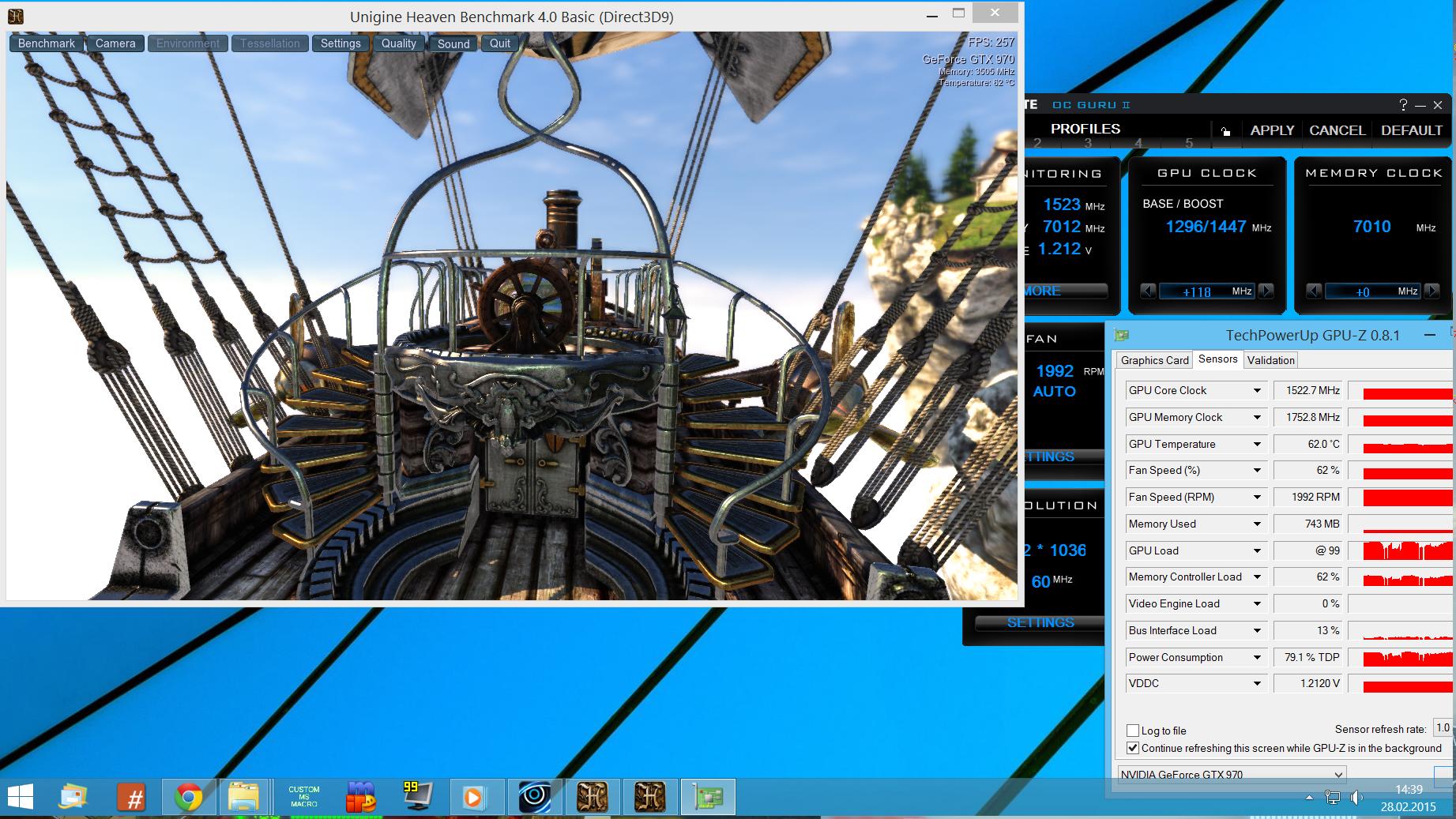Viewport: 1456px width, 819px height.
Task: Open the Fraps monitor icon showing 99
Action: 416,798
